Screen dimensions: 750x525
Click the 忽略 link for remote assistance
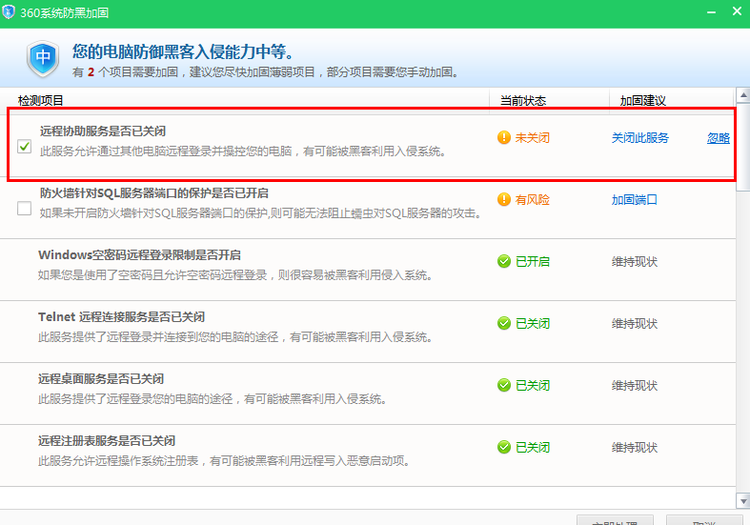tap(718, 138)
